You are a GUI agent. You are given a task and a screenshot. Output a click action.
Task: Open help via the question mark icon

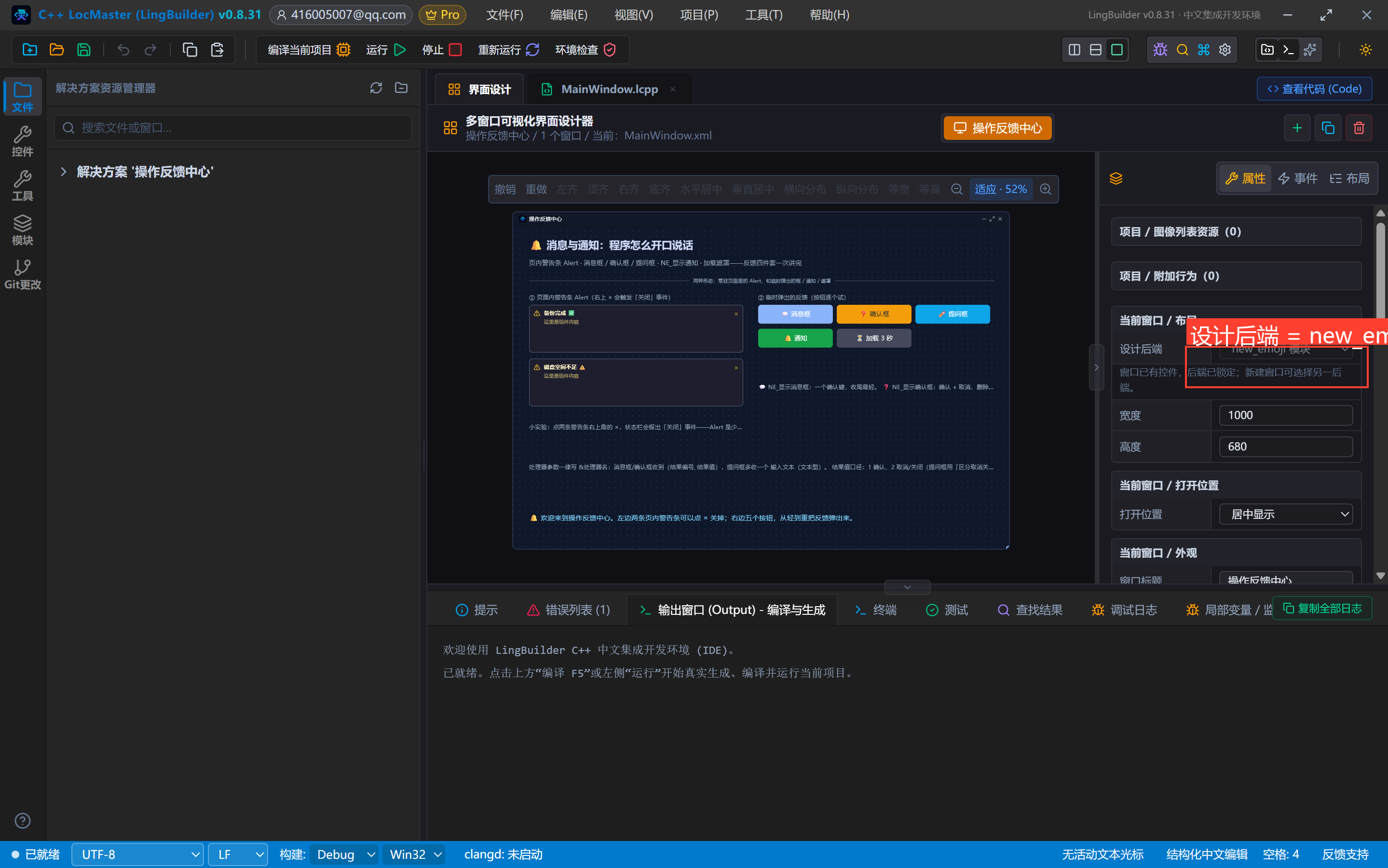point(22,821)
